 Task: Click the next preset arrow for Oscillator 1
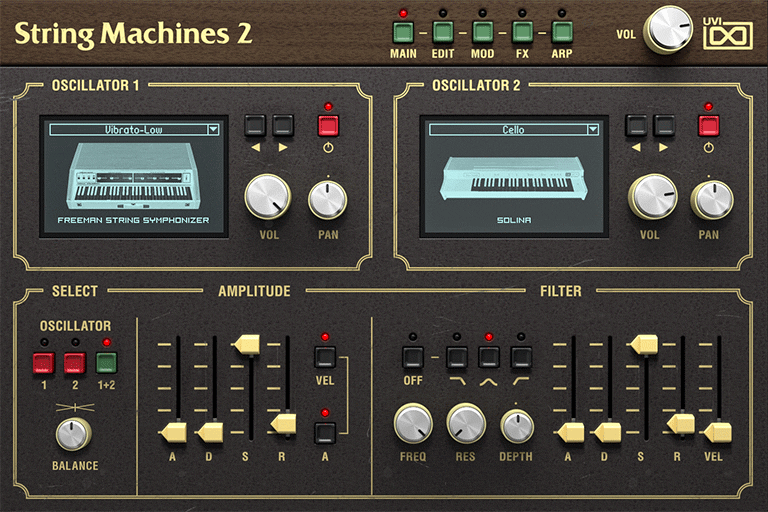coord(284,126)
